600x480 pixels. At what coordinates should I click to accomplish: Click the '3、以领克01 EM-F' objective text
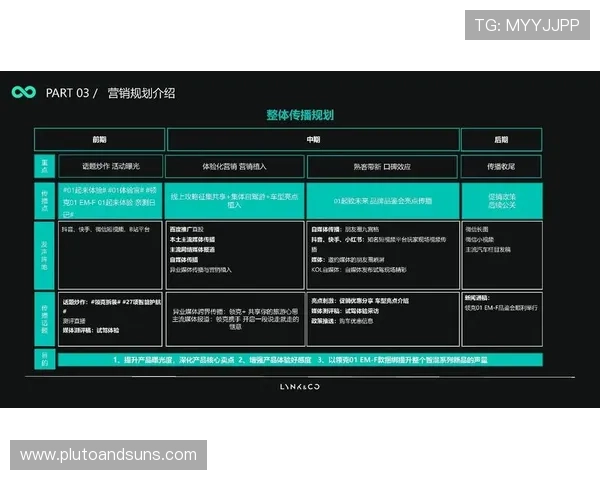click(x=402, y=360)
